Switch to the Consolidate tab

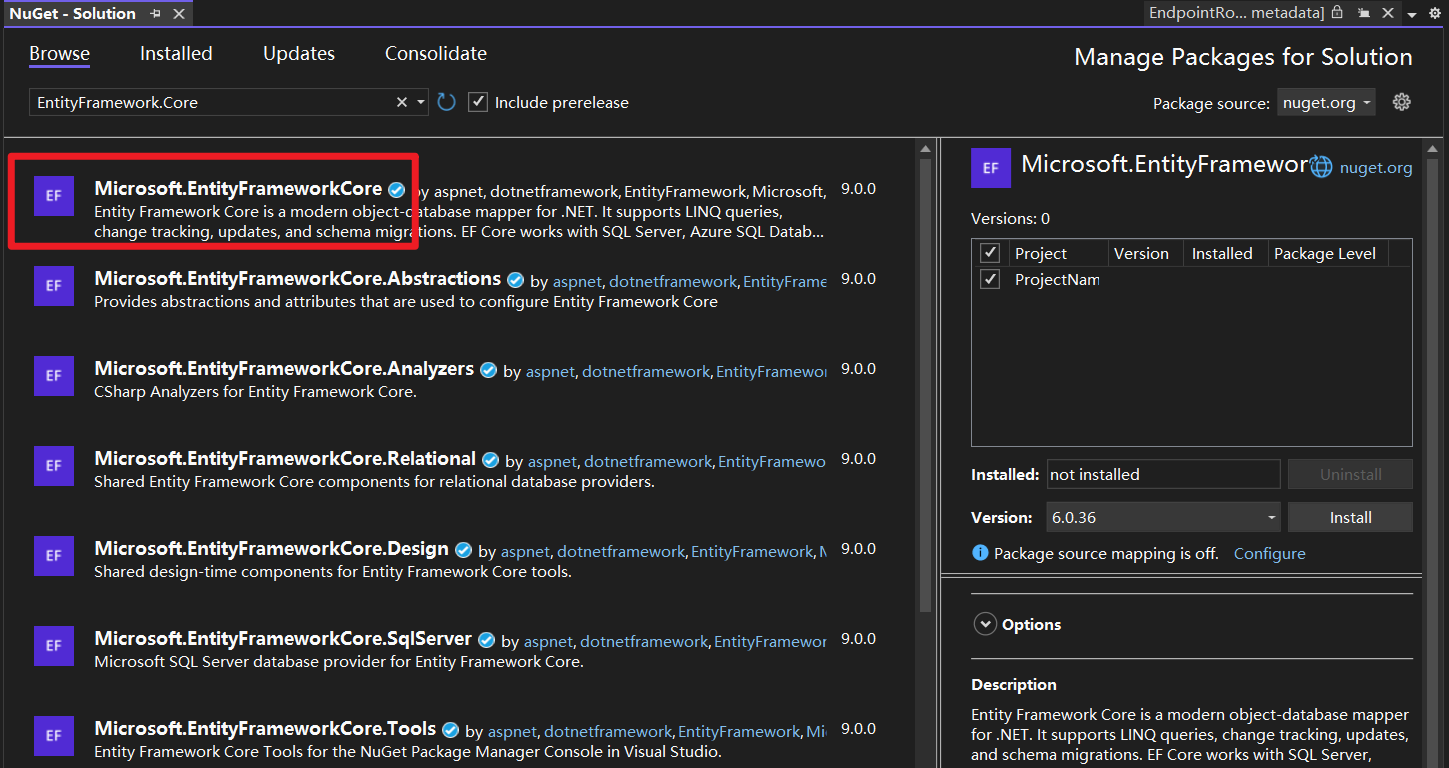tap(436, 54)
